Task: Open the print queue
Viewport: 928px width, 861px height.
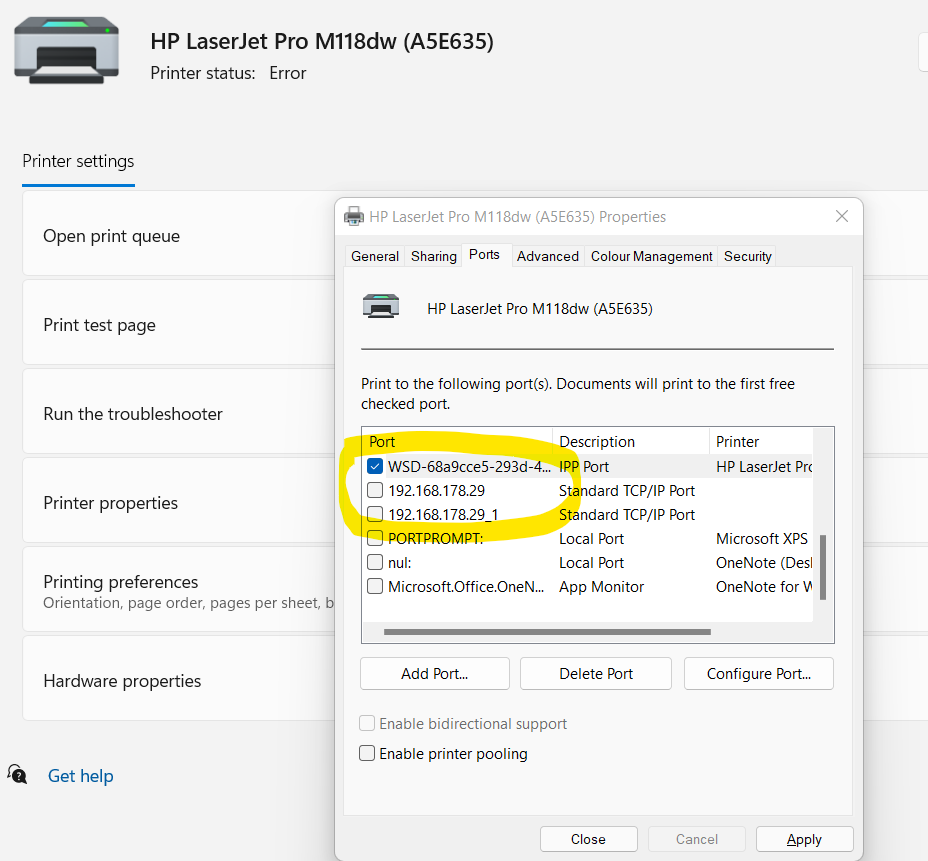Action: [111, 235]
